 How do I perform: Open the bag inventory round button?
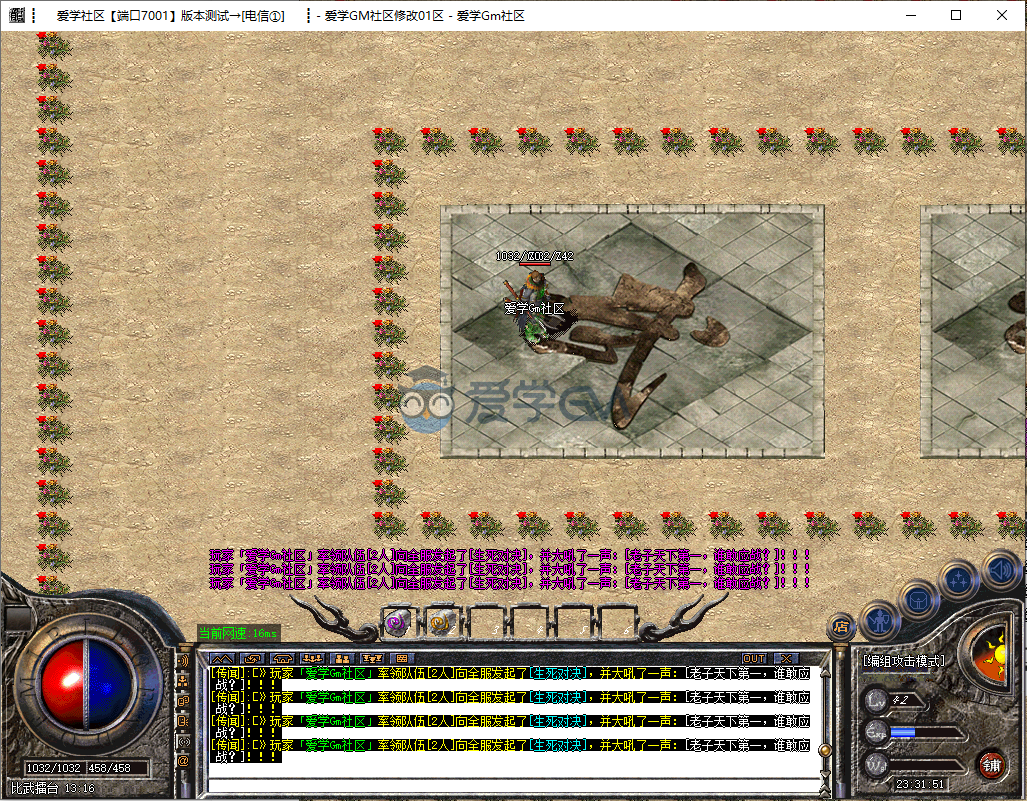[918, 600]
